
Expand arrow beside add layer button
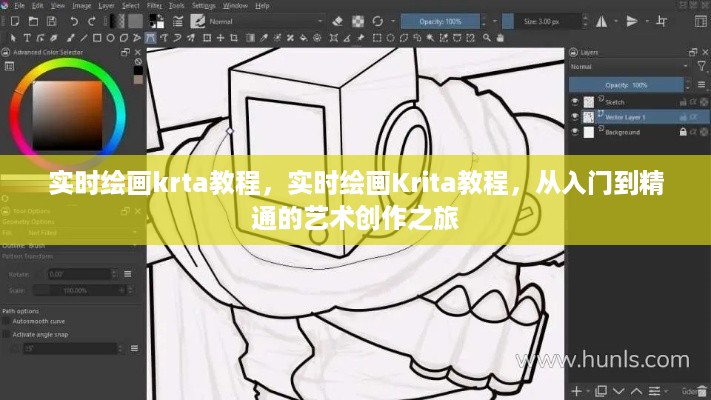[588, 391]
